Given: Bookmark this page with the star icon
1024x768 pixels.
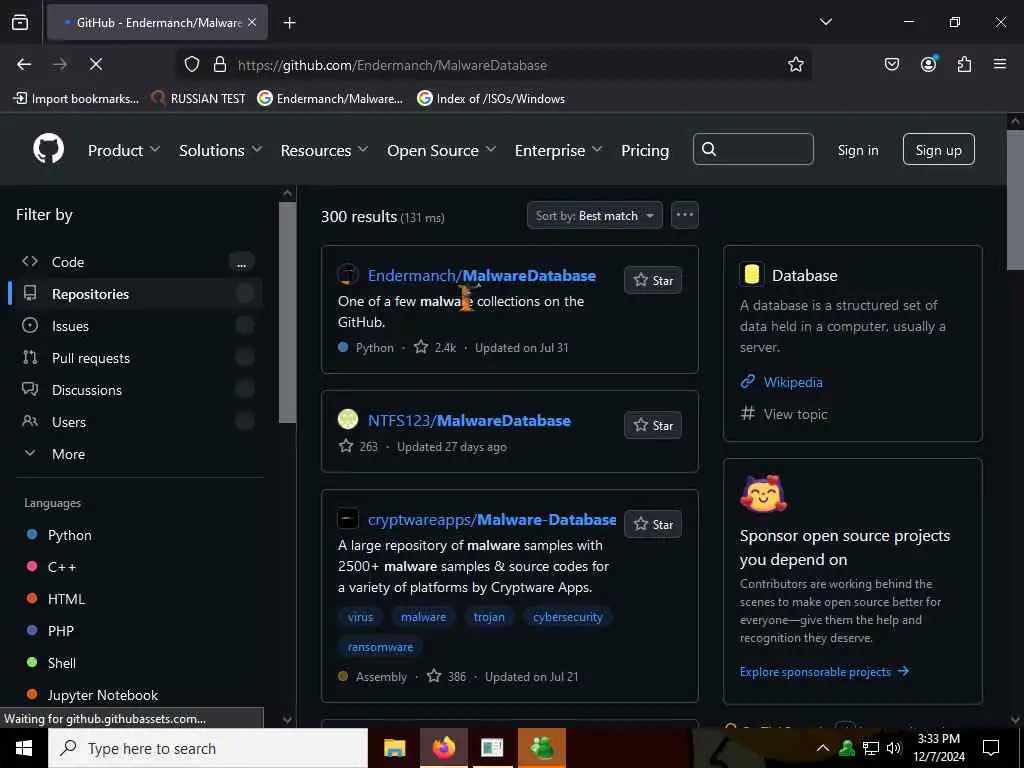Looking at the screenshot, I should 795,64.
